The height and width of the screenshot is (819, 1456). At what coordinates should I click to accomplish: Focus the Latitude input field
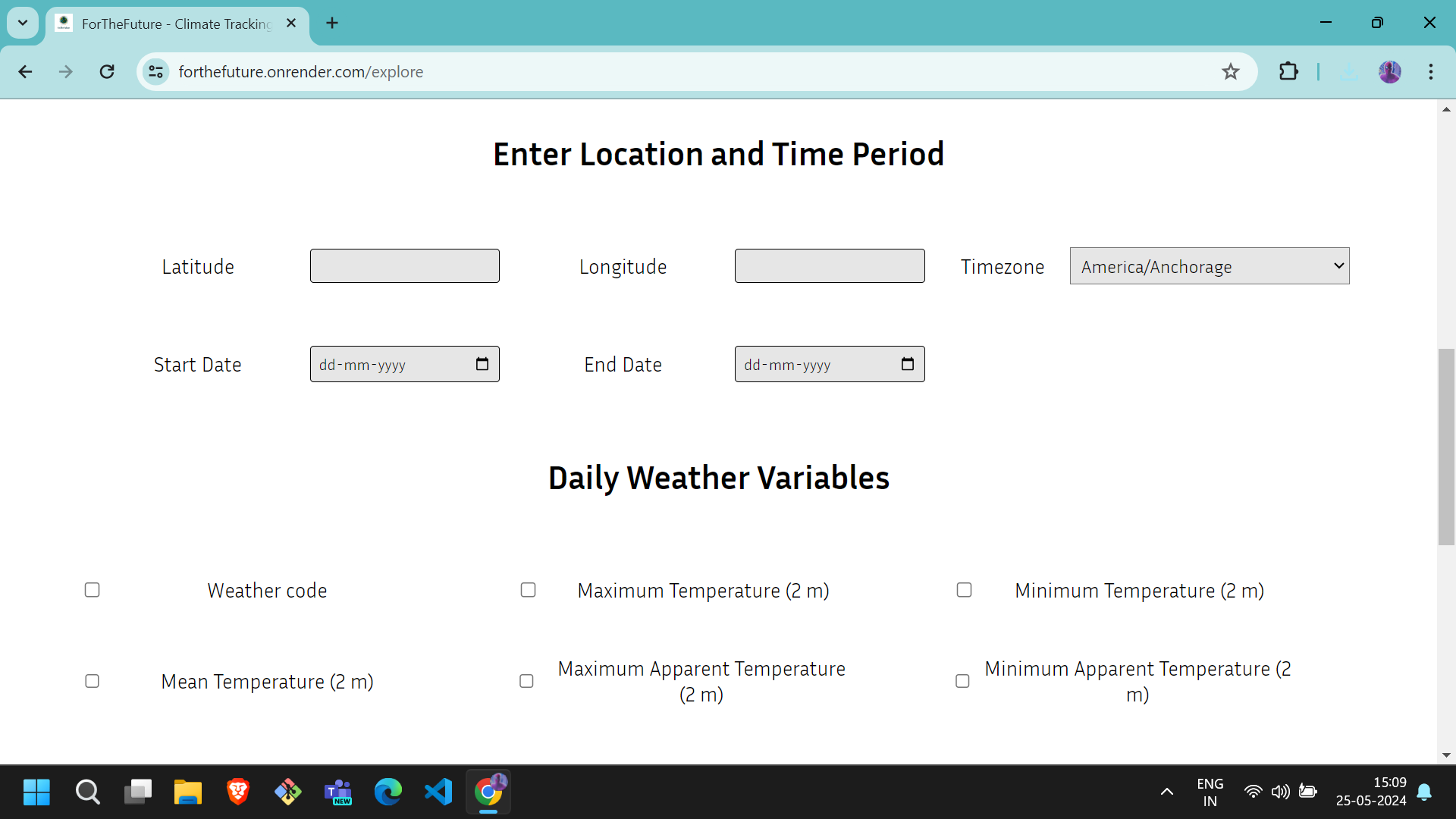(405, 266)
